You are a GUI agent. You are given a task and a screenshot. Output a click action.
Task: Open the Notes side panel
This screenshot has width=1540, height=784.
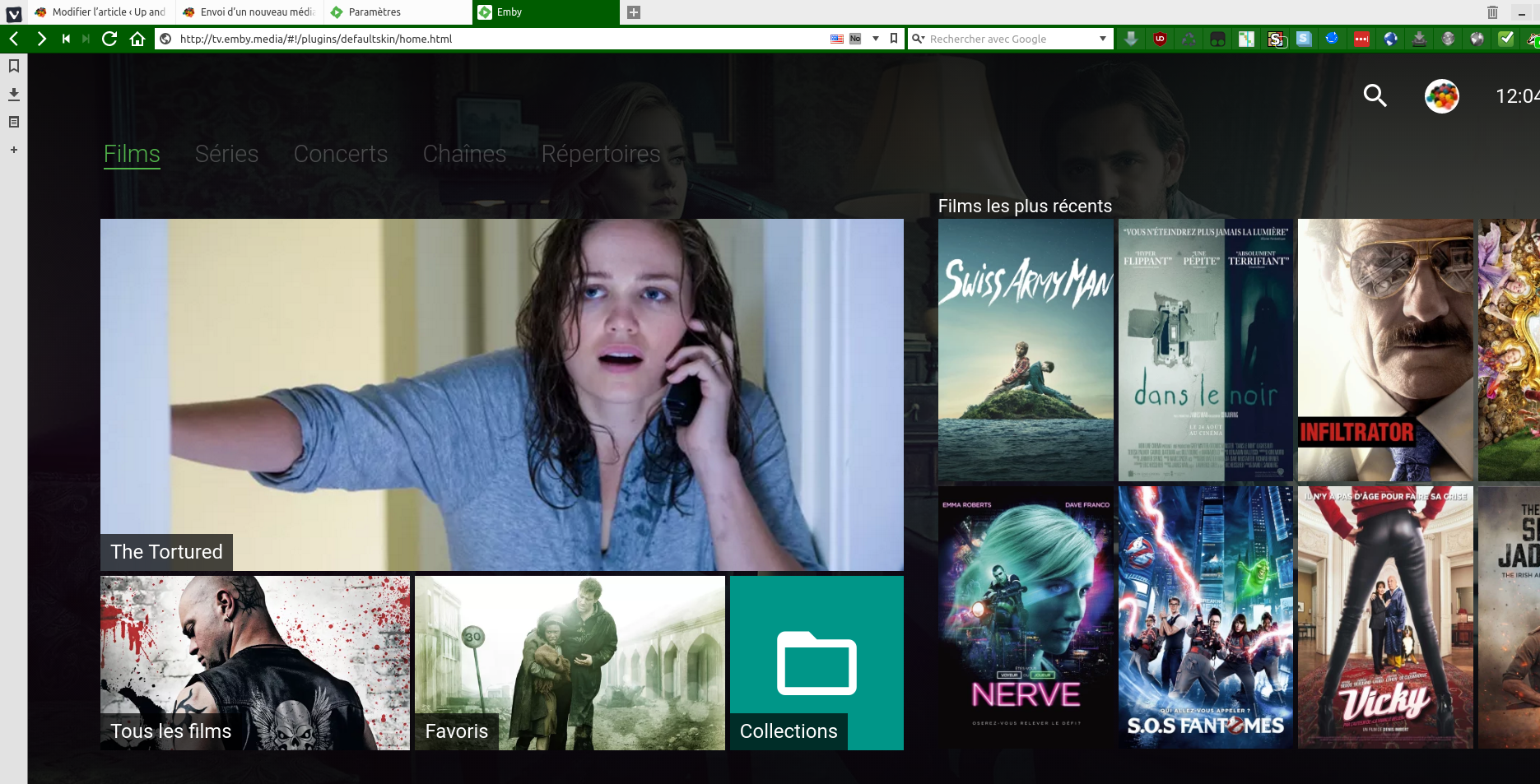(x=14, y=122)
